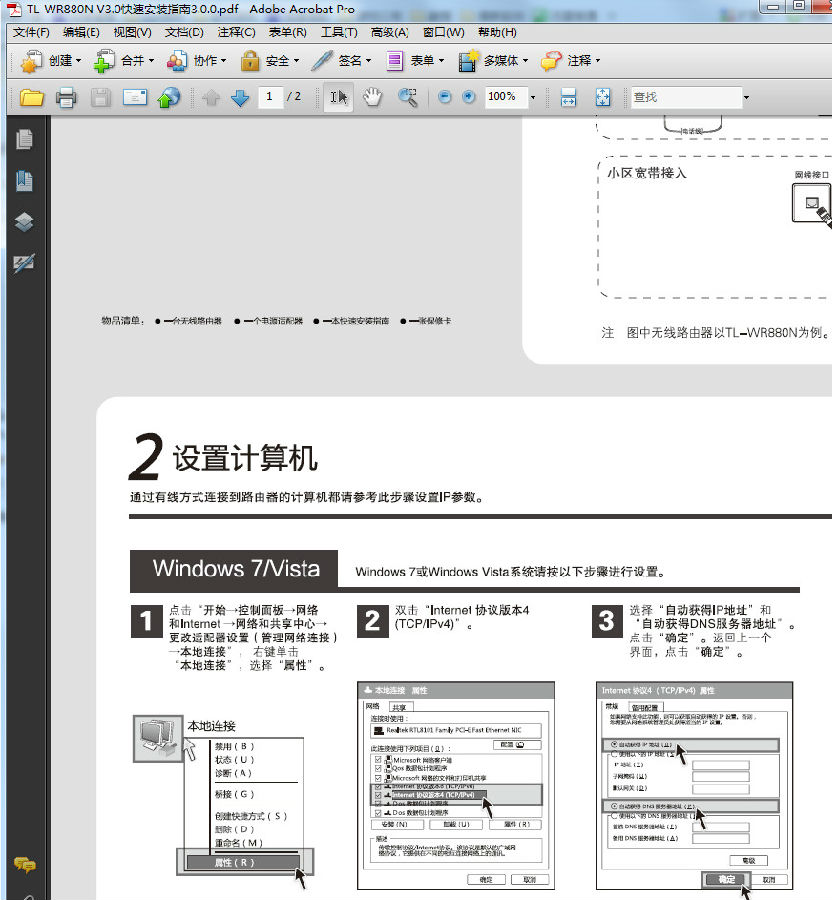Click the zoom out minus icon
The image size is (832, 900).
coord(444,97)
